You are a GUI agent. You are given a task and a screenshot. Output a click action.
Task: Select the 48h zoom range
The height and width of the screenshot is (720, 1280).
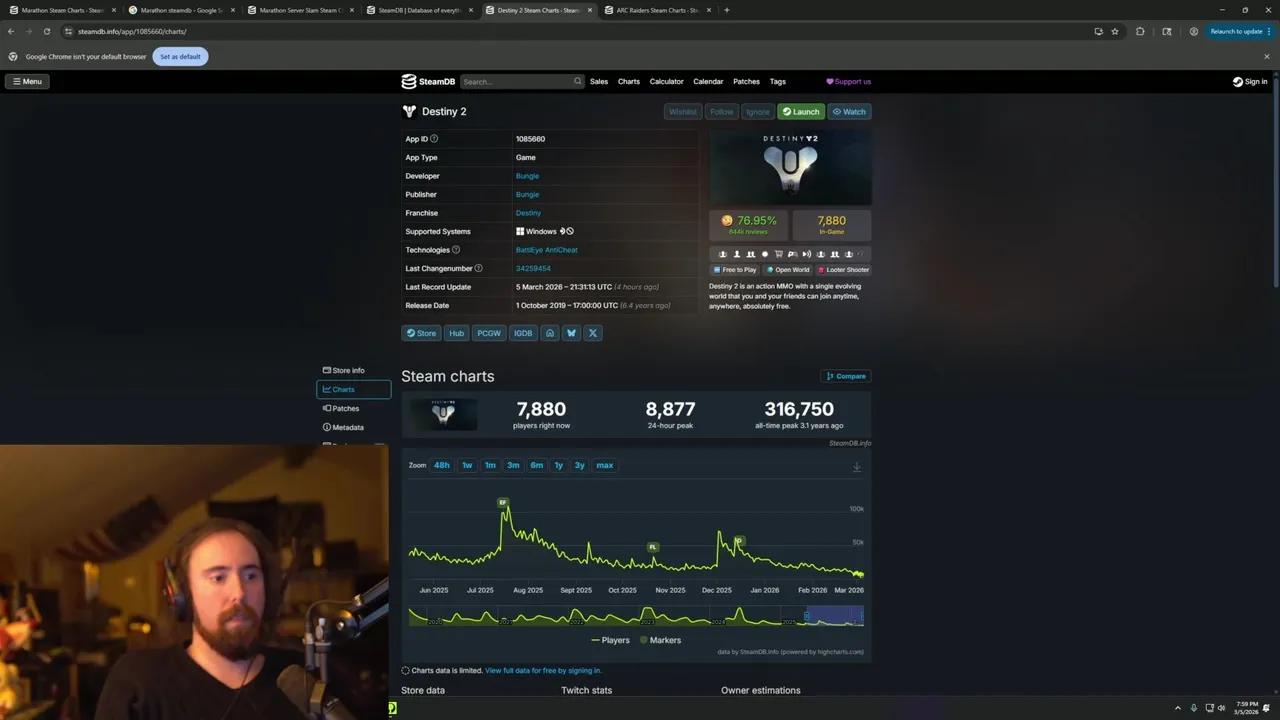click(442, 465)
